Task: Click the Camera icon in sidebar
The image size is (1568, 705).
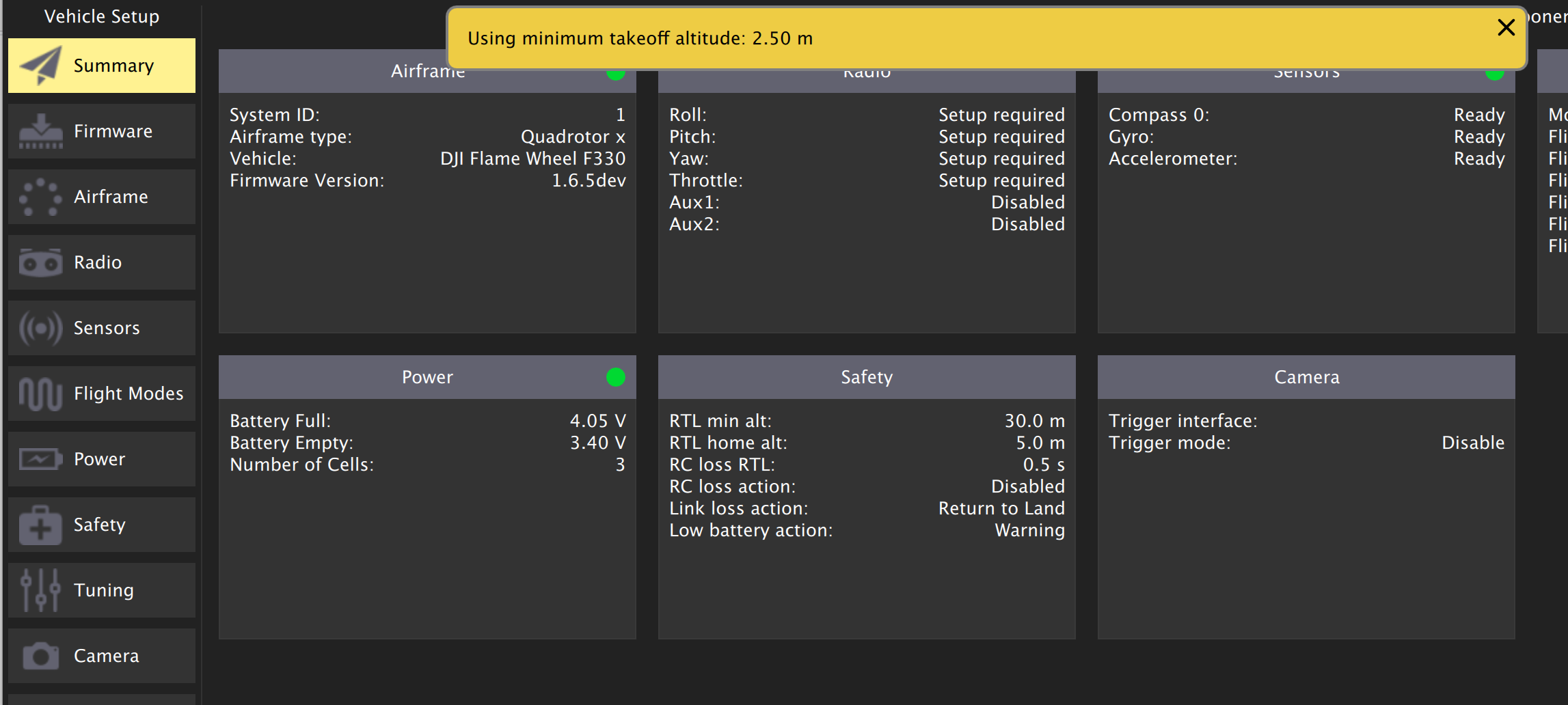Action: click(x=41, y=656)
